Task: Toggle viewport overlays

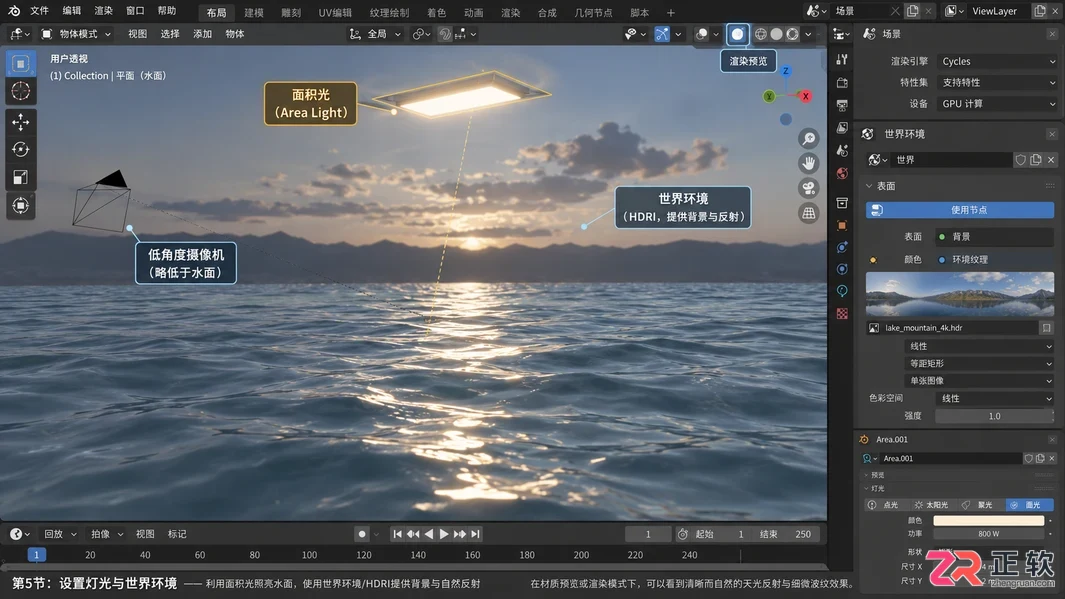Action: pyautogui.click(x=702, y=34)
